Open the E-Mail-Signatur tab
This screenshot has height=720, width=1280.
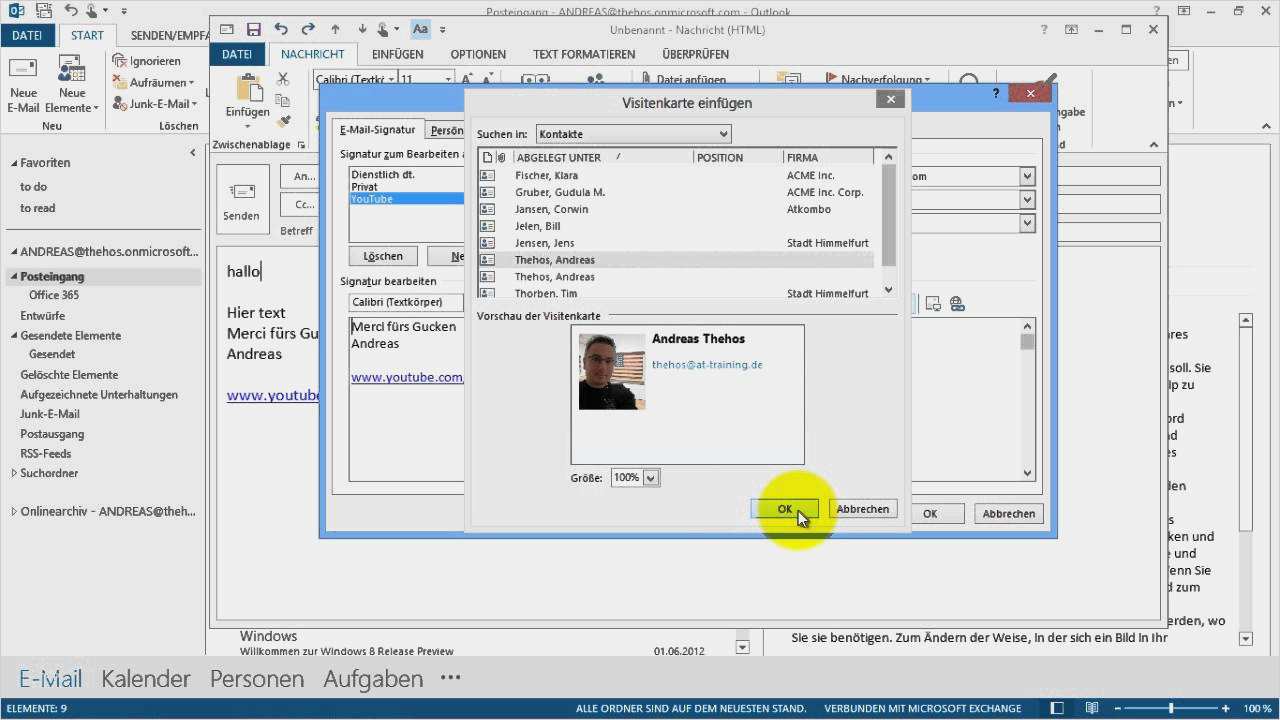pos(377,130)
